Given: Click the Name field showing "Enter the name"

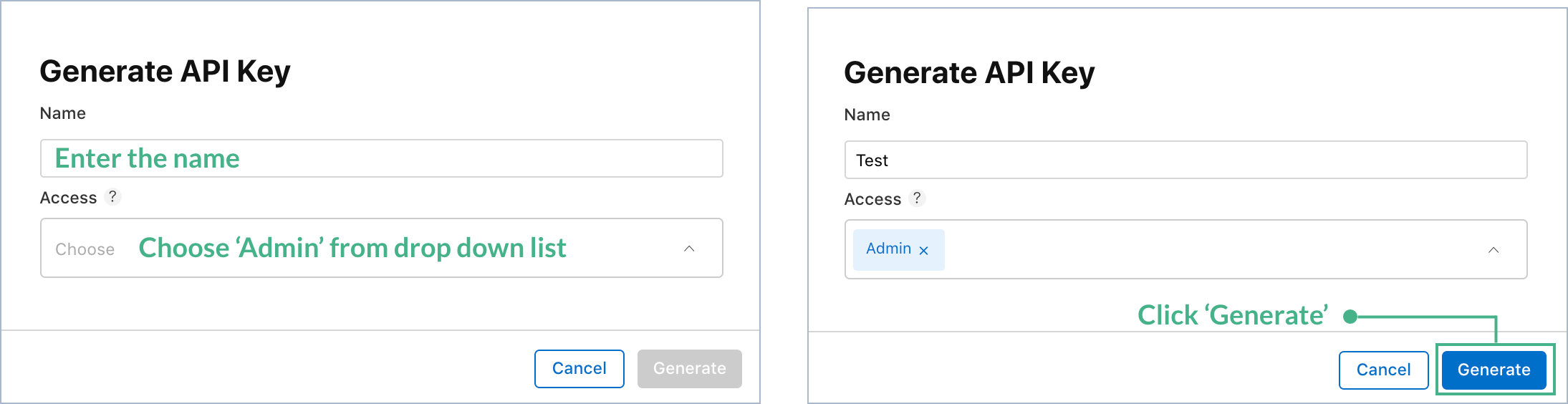Looking at the screenshot, I should tap(381, 158).
